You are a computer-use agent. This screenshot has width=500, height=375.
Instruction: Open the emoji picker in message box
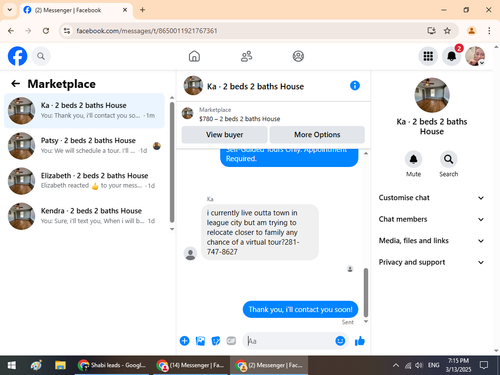tap(340, 341)
